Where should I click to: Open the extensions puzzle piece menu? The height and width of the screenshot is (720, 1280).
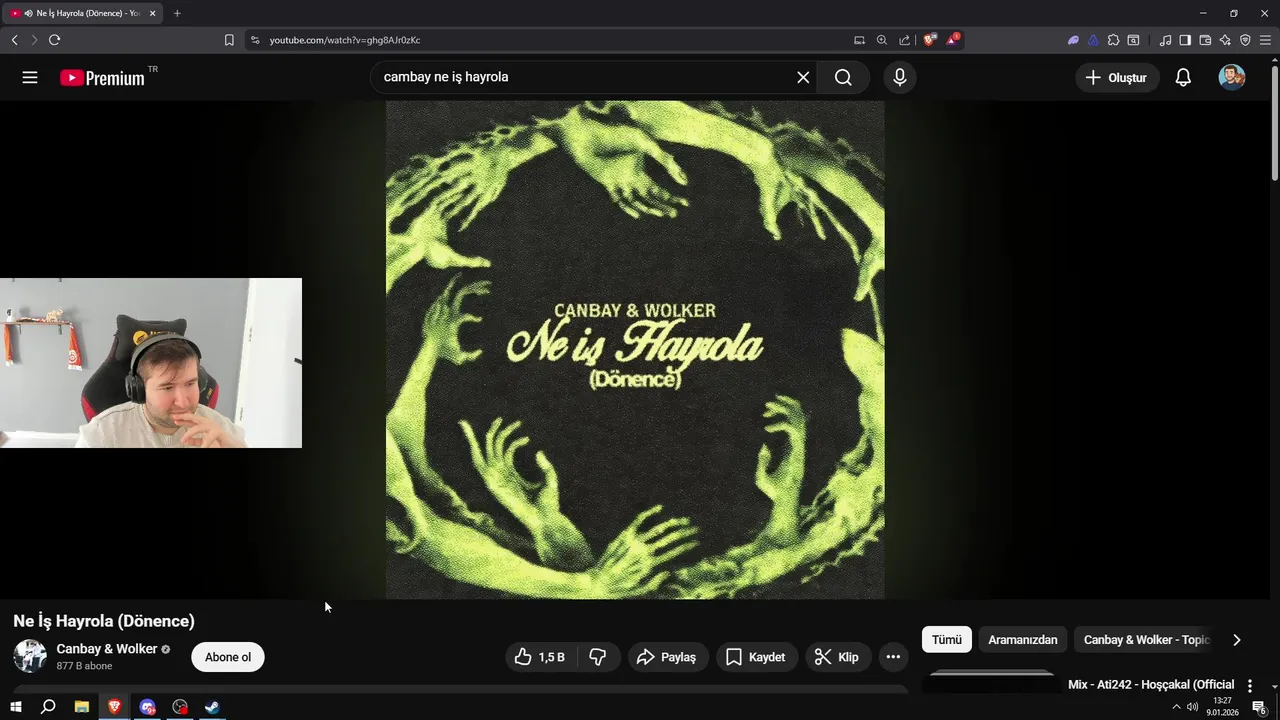point(1113,40)
